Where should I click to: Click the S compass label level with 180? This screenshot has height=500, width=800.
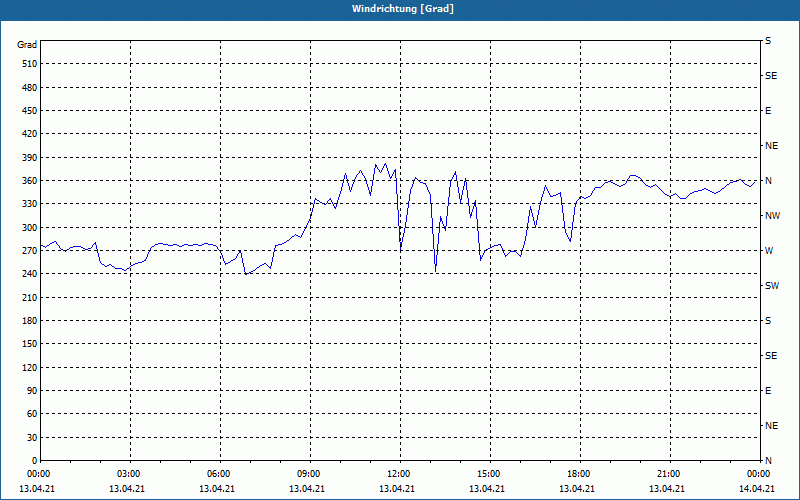pyautogui.click(x=768, y=321)
